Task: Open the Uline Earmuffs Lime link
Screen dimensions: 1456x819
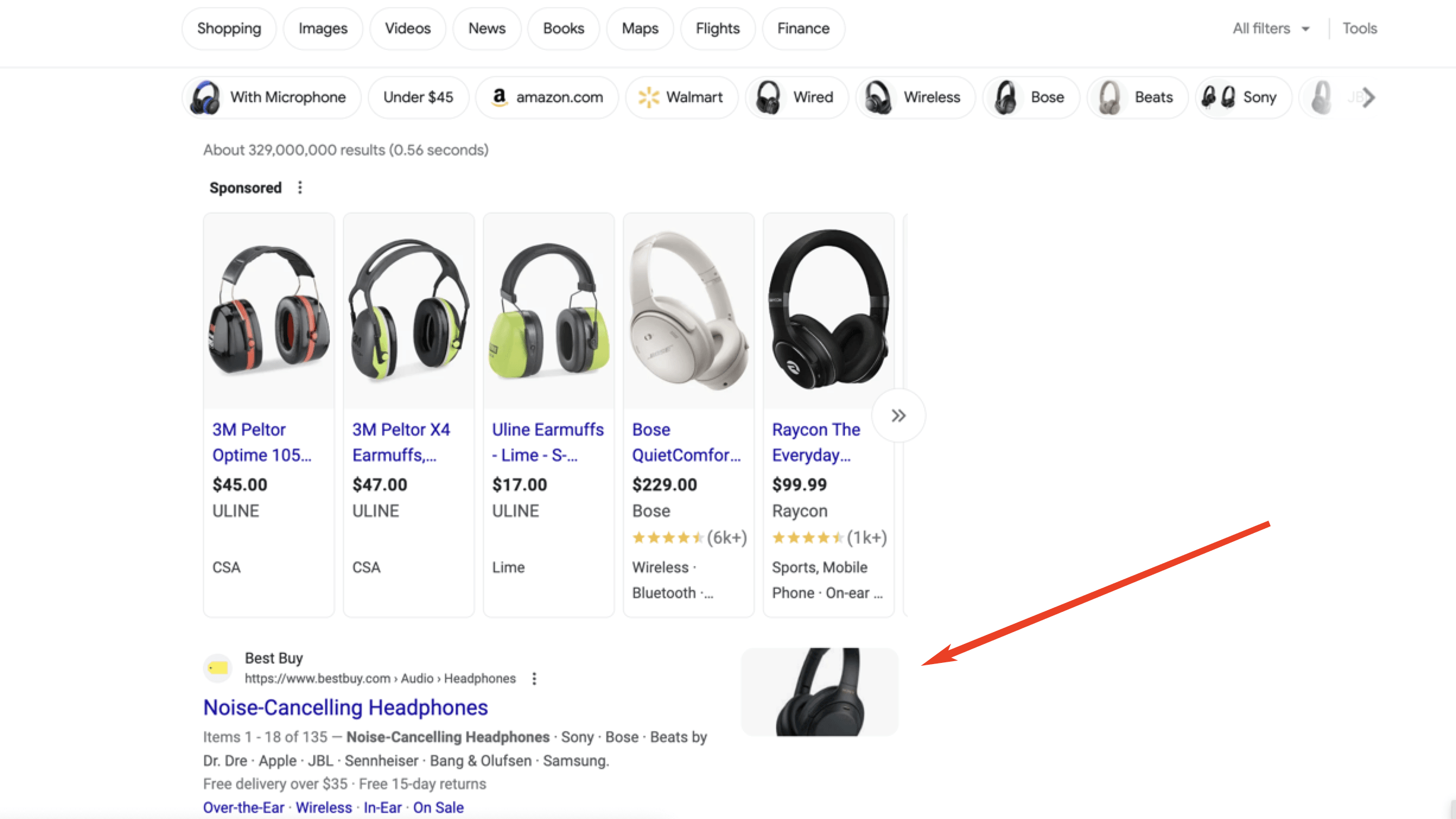Action: pyautogui.click(x=548, y=442)
